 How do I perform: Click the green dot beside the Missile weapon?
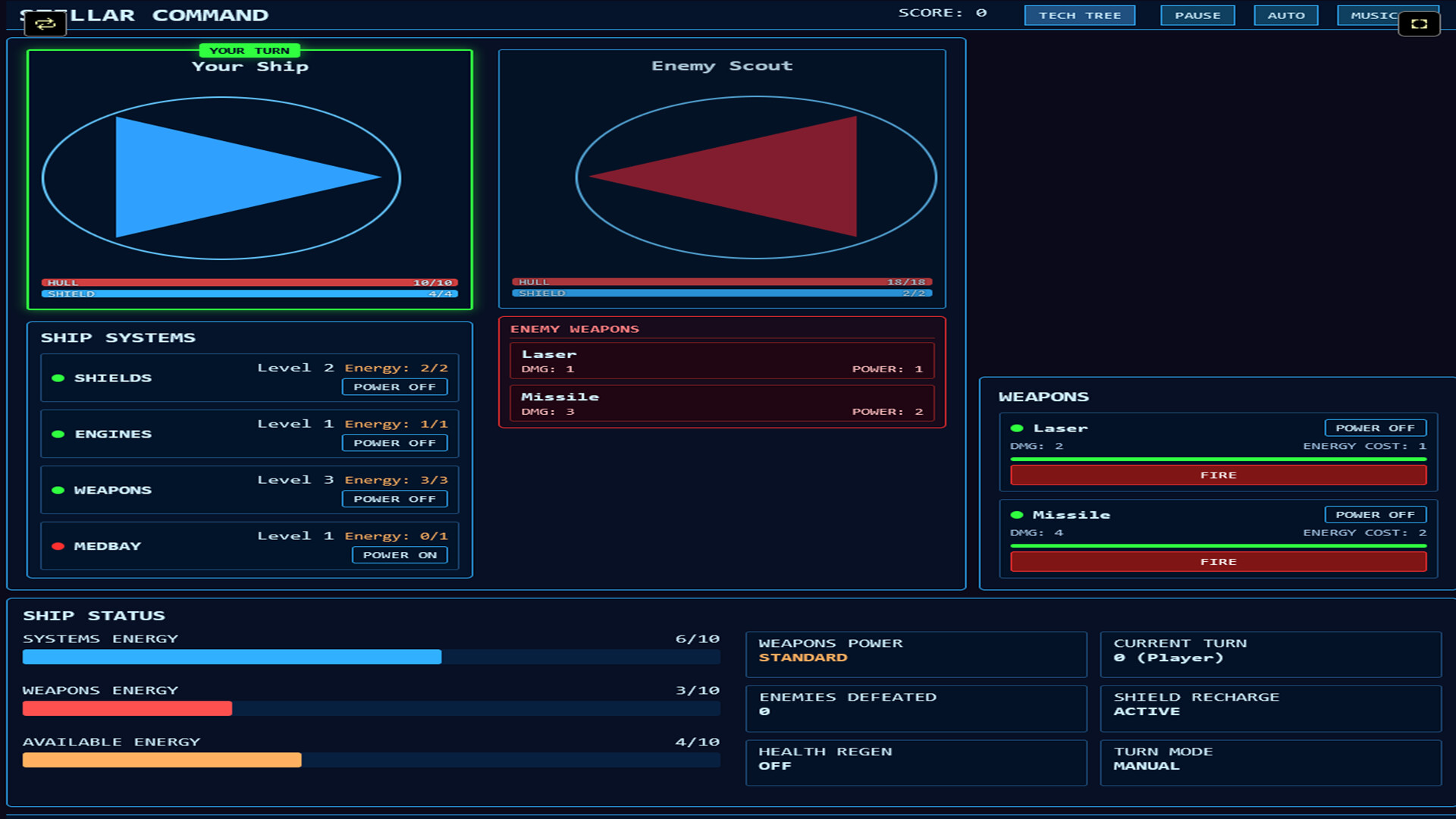click(1016, 514)
